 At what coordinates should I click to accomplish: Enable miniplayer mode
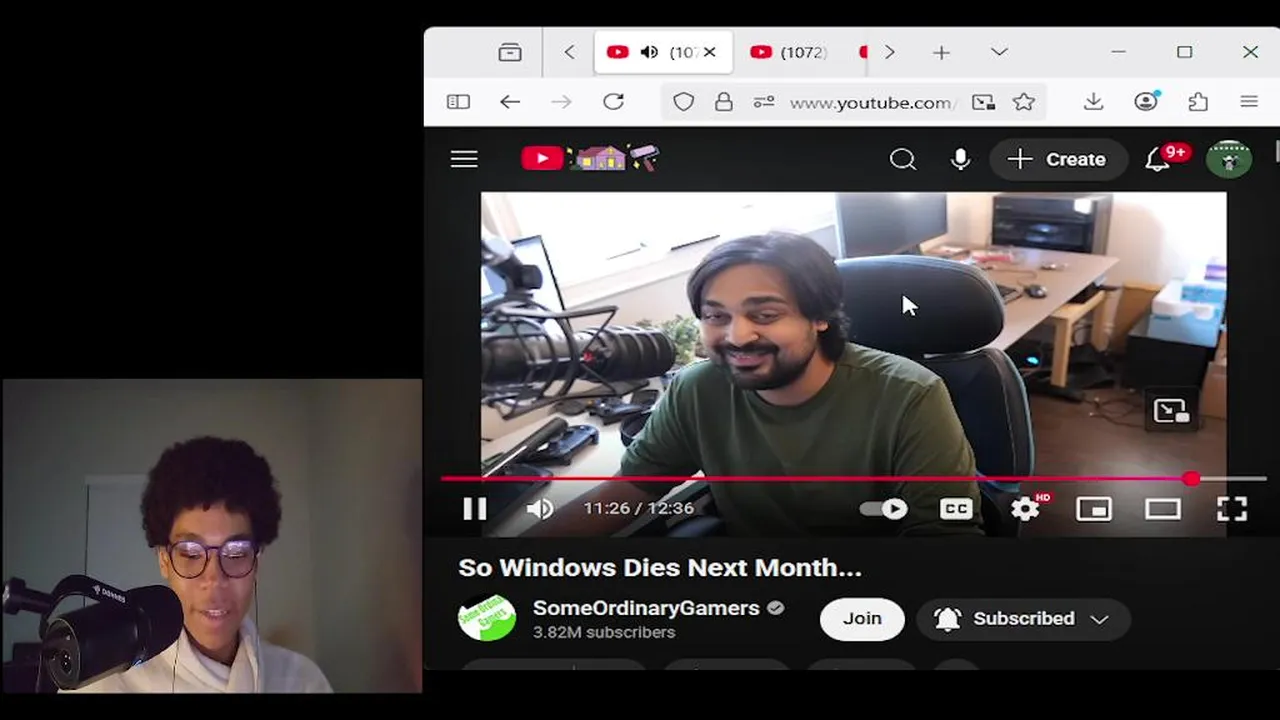click(x=1094, y=509)
